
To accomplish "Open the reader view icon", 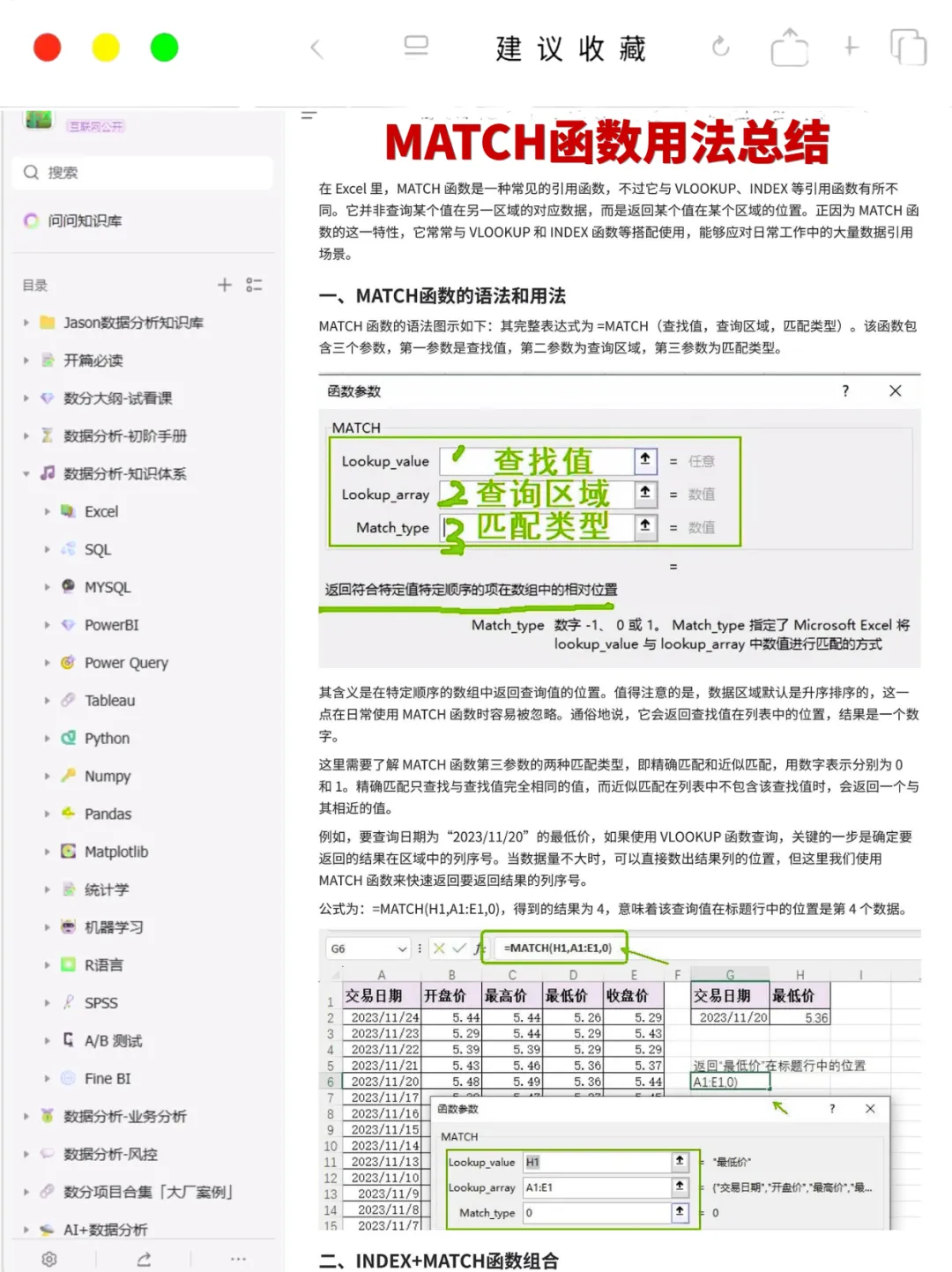I will [416, 46].
